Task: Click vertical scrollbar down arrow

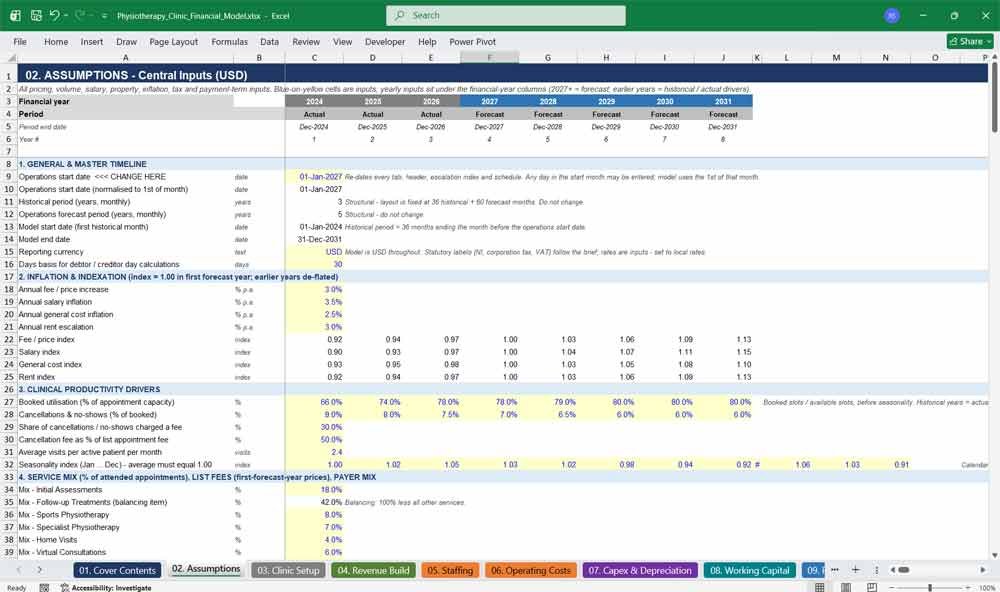Action: [994, 555]
